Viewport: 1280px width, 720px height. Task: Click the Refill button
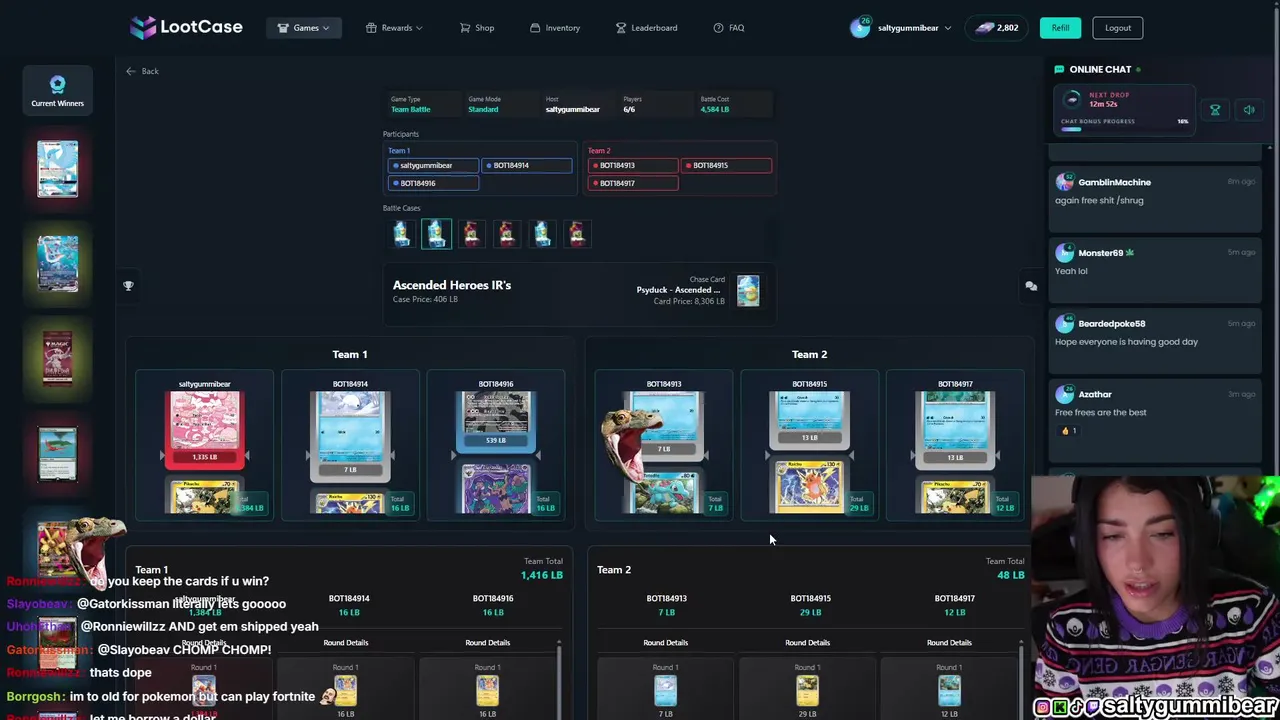click(1060, 28)
